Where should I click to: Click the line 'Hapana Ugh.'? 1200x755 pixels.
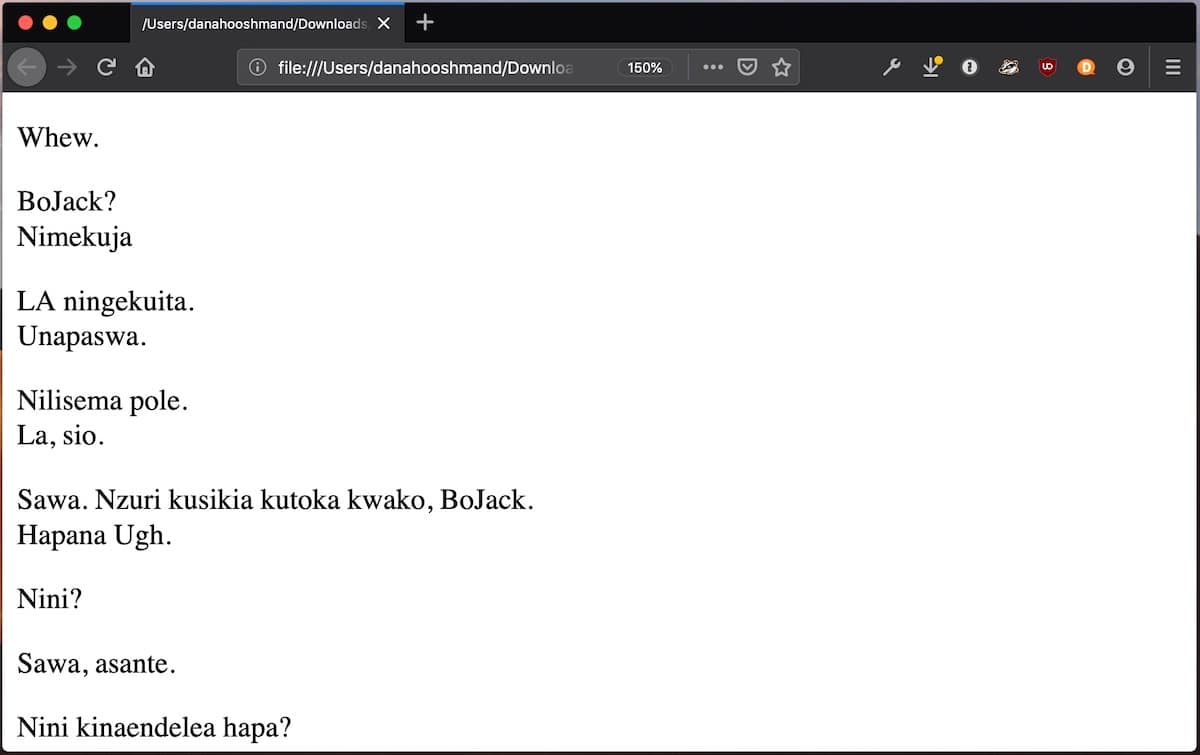coord(95,536)
